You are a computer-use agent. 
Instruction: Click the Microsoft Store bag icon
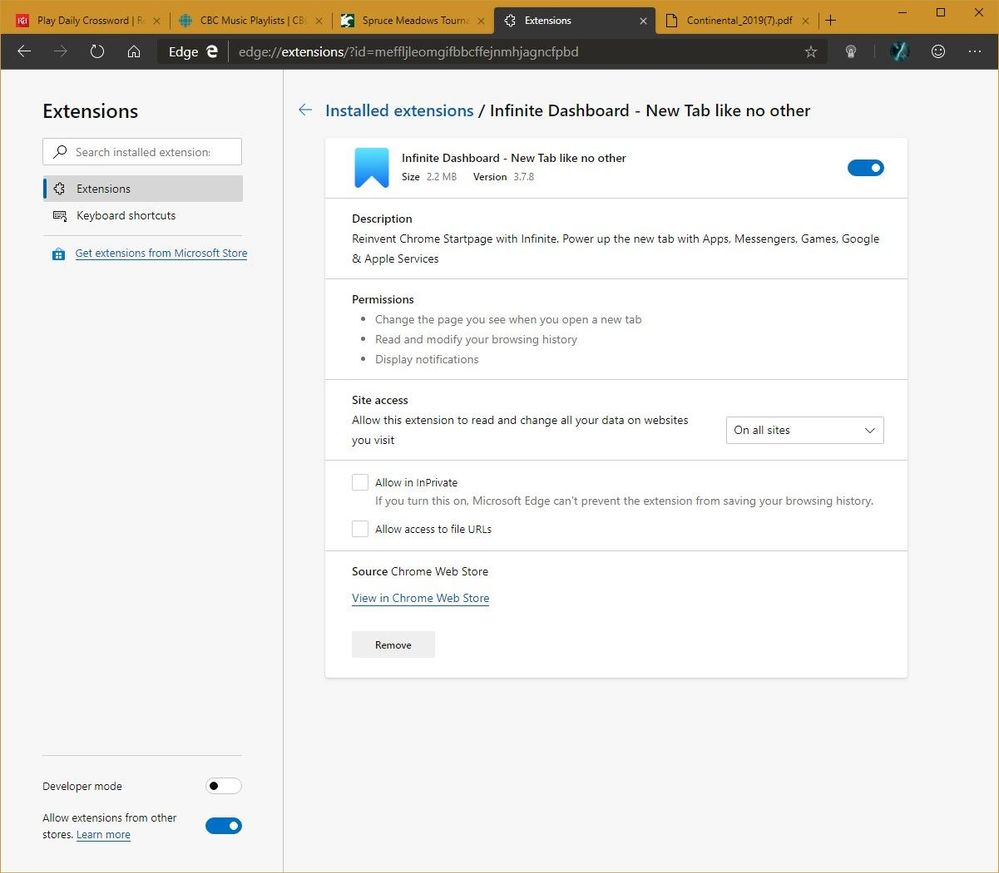pos(58,254)
